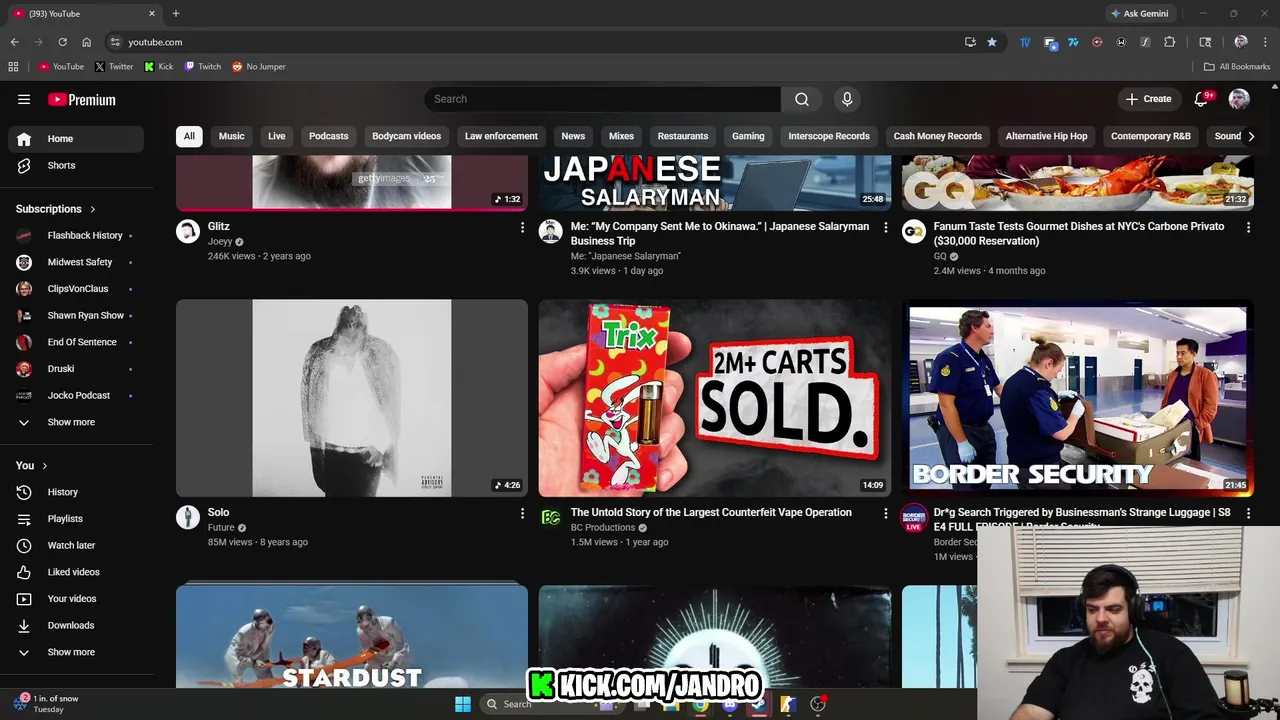Open Your videos in sidebar

(x=76, y=598)
